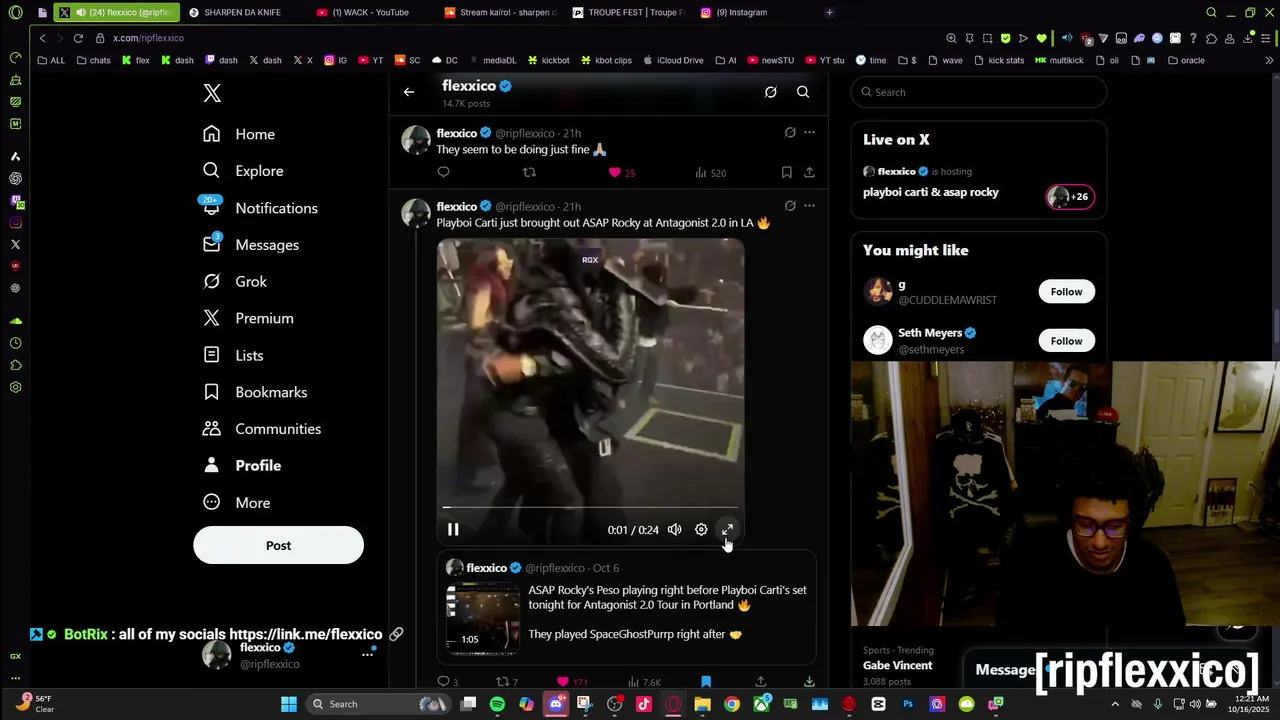Open Communities in the sidebar
This screenshot has width=1280, height=720.
point(262,429)
